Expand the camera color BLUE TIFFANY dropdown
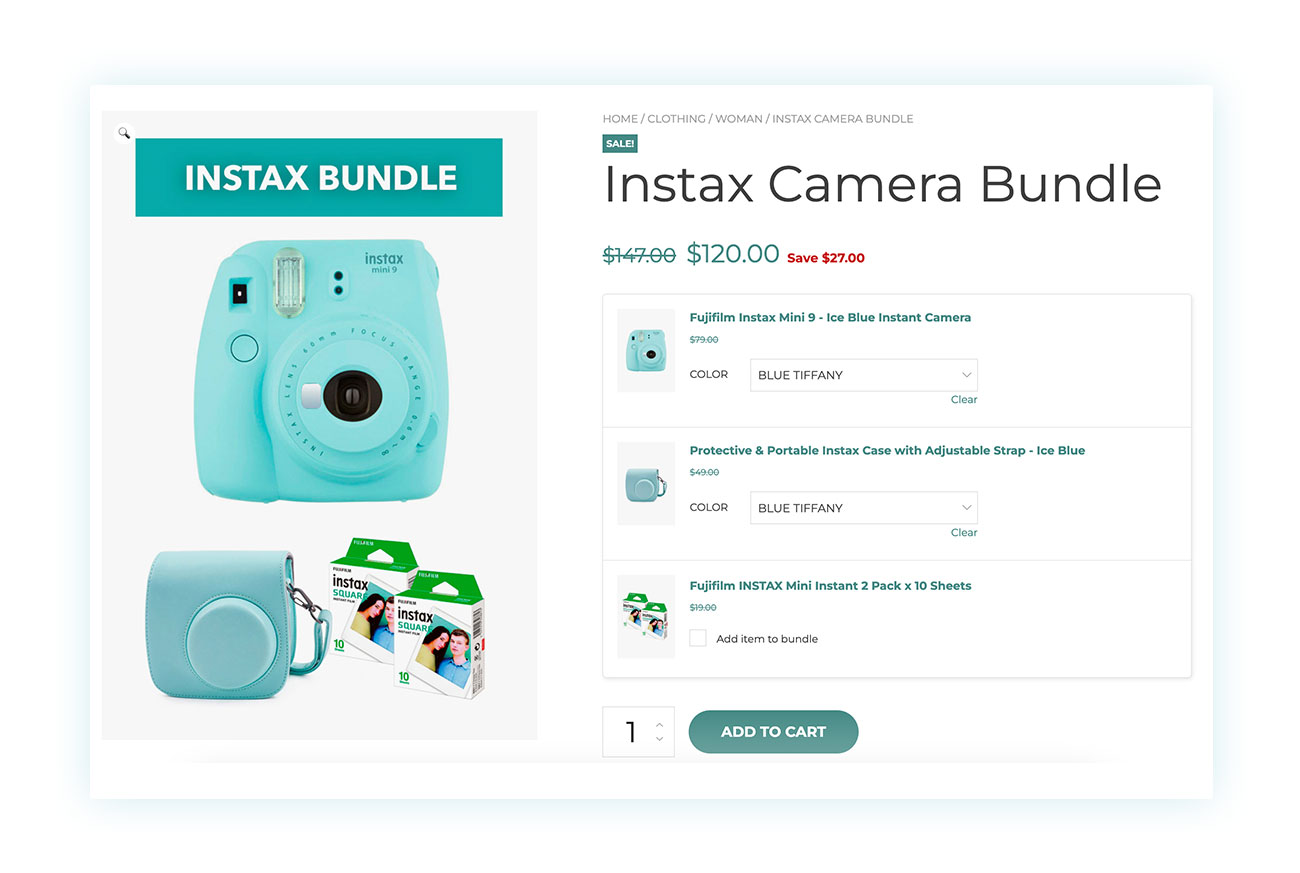This screenshot has height=873, width=1300. (x=864, y=375)
